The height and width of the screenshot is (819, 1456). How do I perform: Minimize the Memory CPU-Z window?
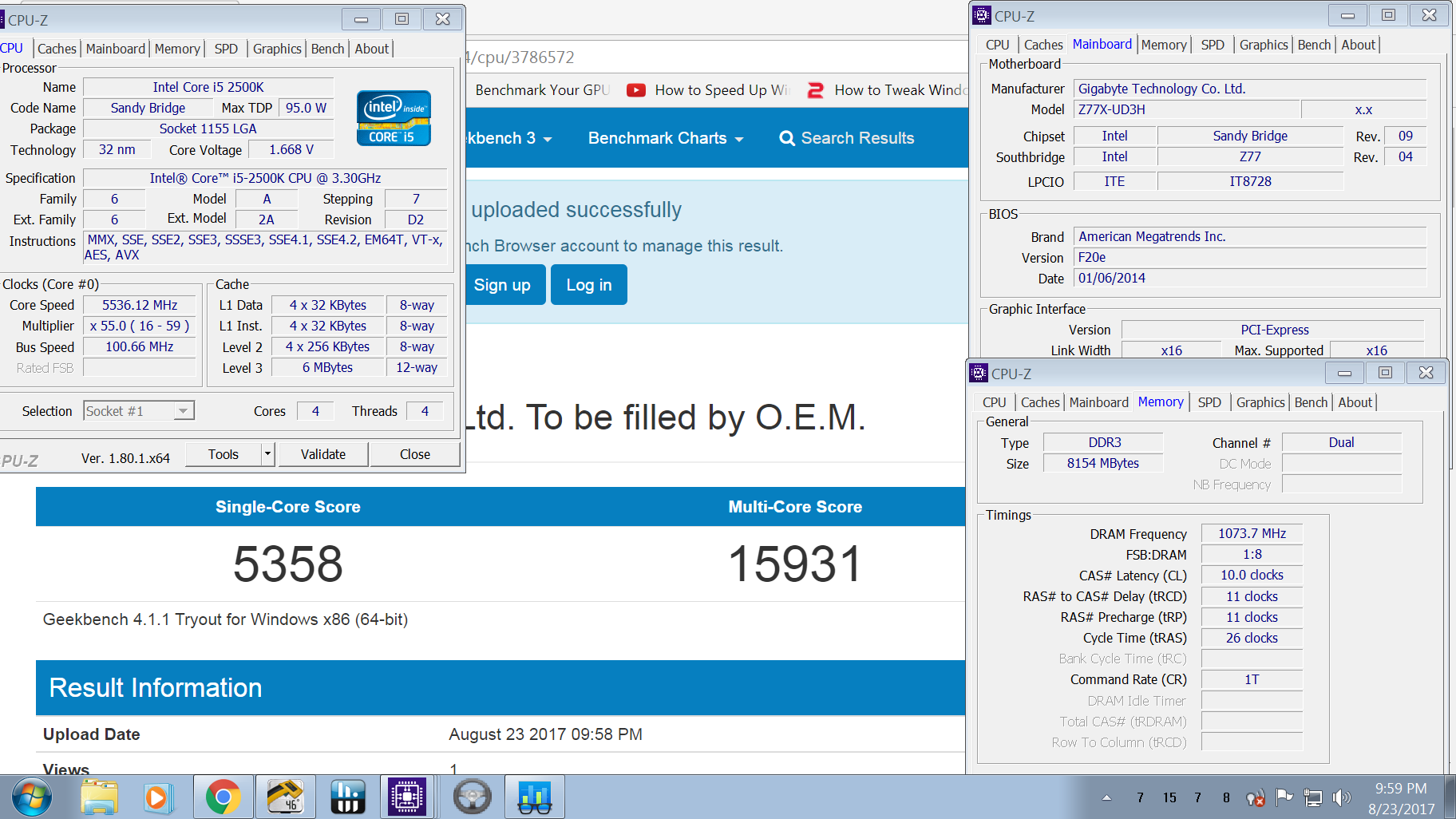coord(1345,373)
